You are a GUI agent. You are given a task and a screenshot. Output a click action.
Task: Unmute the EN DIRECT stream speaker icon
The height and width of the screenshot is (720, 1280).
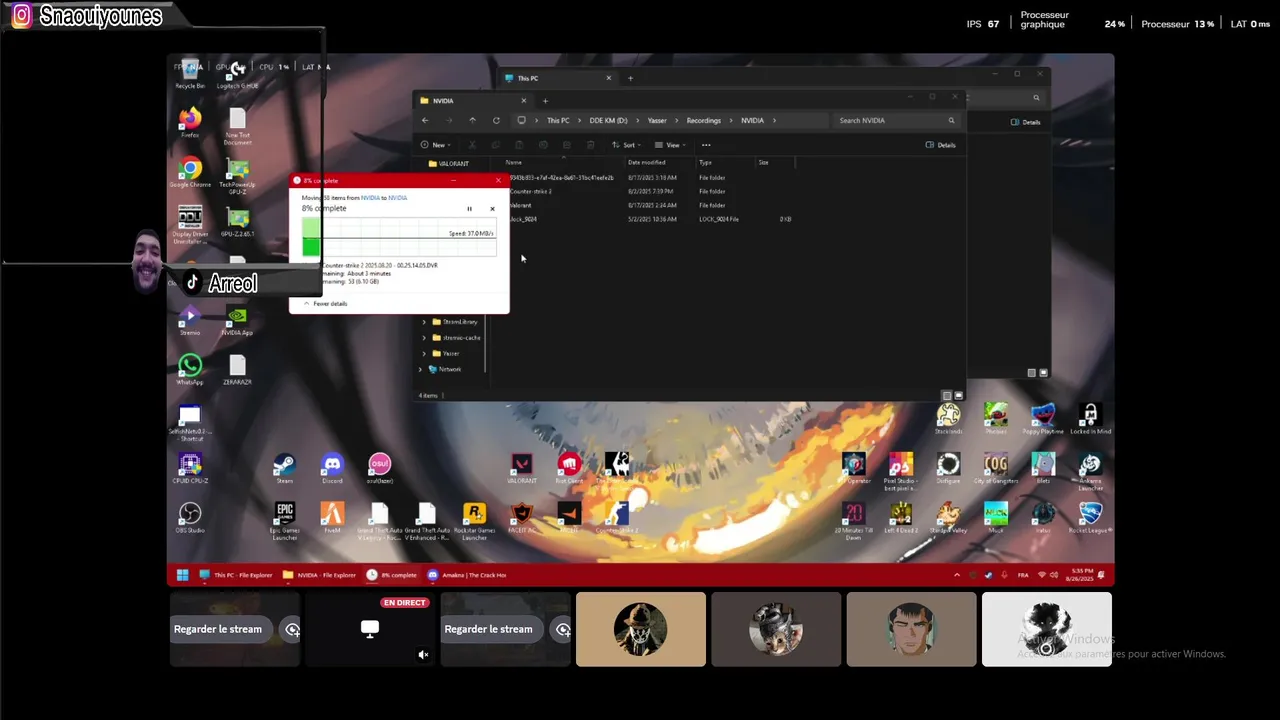[423, 655]
